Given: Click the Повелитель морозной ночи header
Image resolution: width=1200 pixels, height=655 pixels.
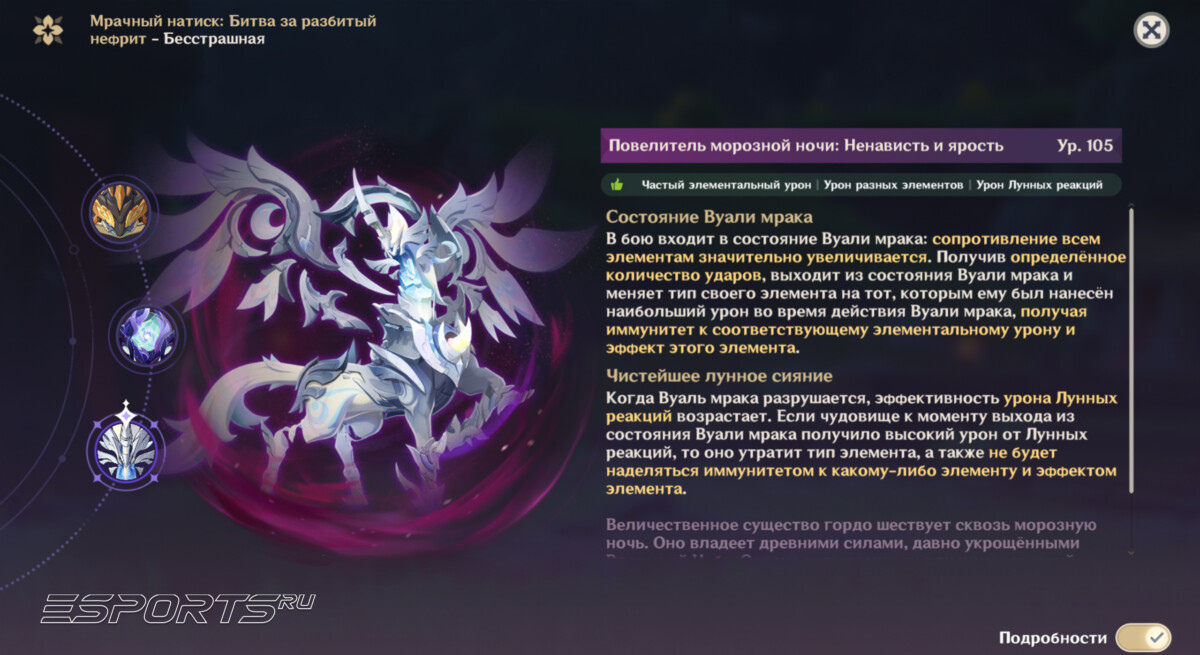Looking at the screenshot, I should tap(805, 146).
